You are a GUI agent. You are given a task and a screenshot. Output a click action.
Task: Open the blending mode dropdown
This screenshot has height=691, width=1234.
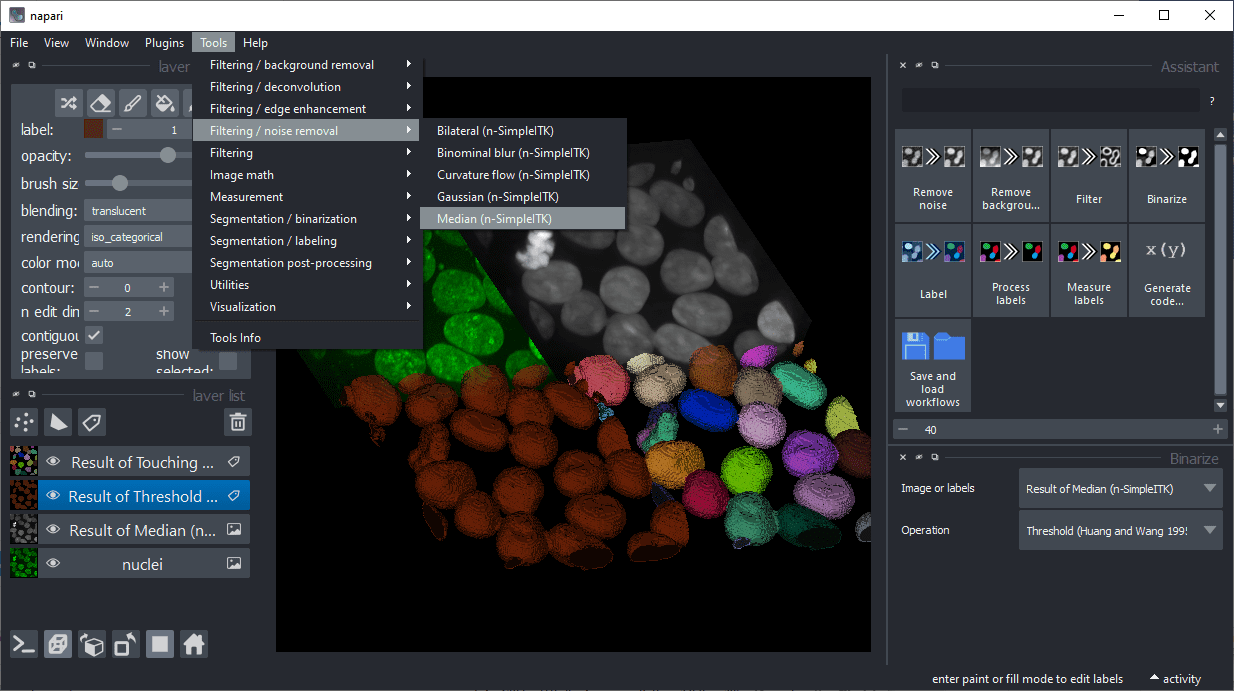(140, 211)
